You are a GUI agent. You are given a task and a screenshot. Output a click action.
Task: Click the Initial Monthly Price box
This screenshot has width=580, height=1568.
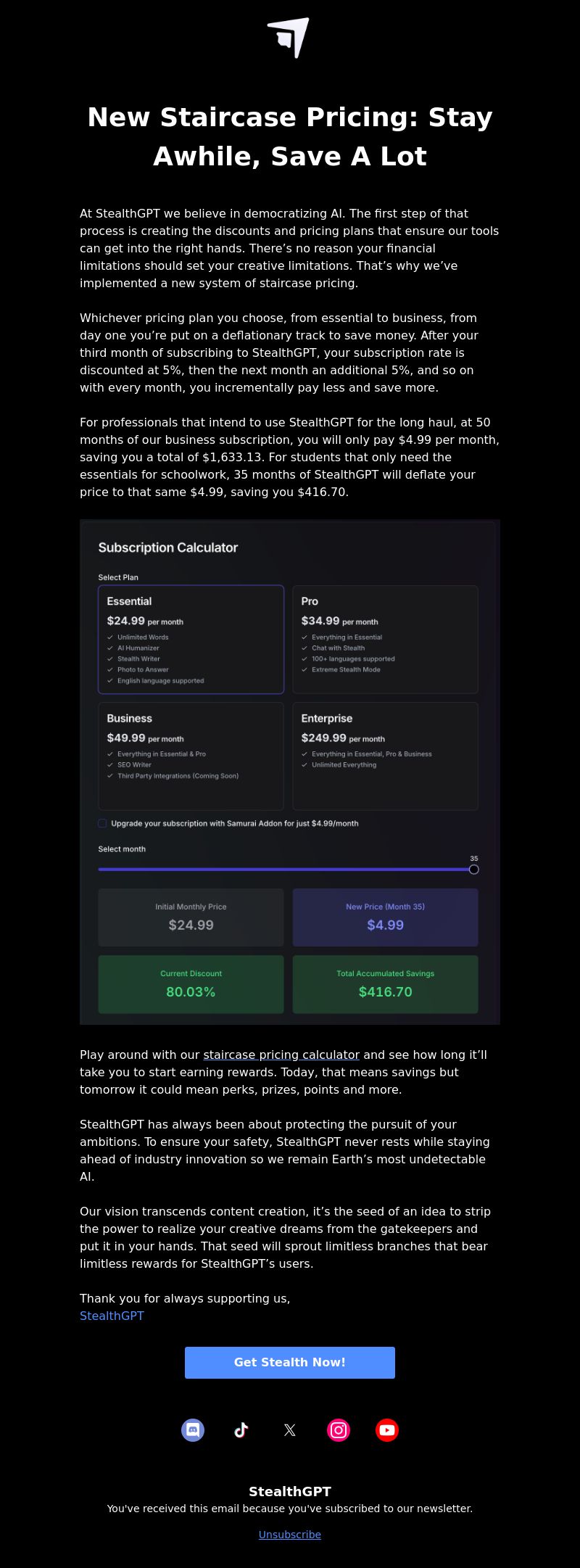point(191,917)
